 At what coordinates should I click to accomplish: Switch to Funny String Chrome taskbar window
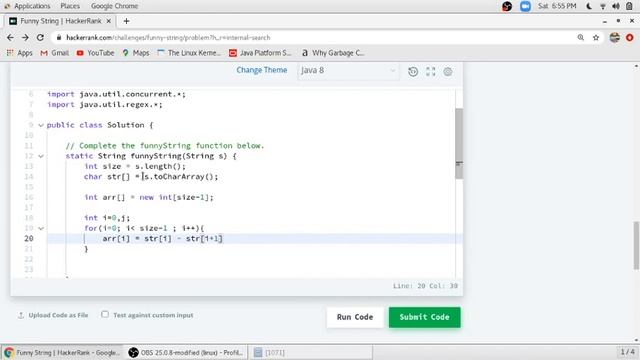click(x=62, y=353)
